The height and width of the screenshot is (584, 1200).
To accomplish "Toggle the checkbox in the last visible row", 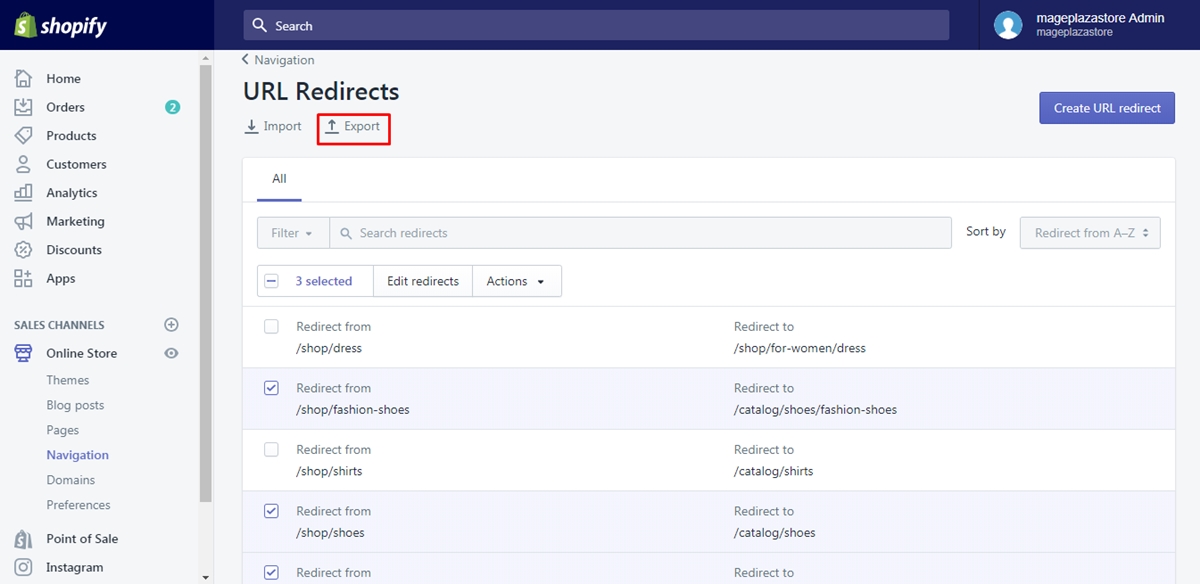I will click(271, 573).
